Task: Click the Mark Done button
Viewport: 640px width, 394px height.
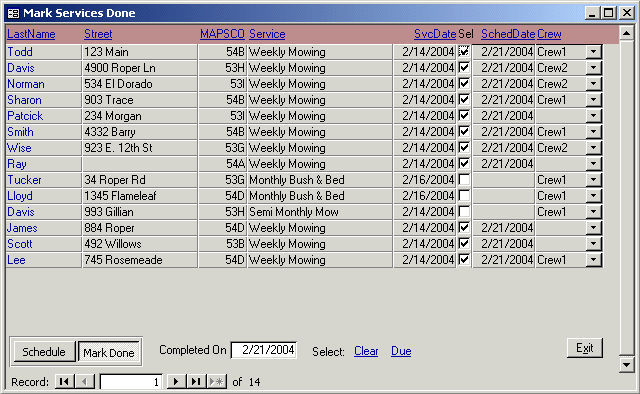Action: tap(109, 352)
